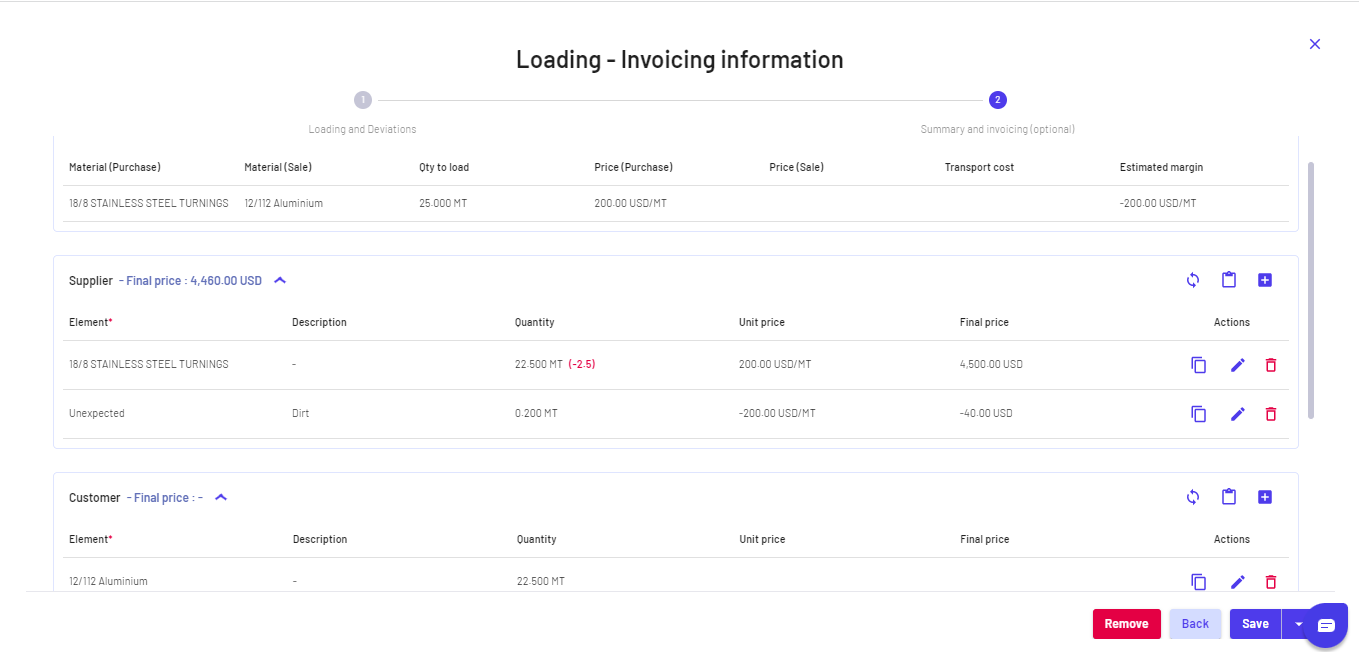
Task: Click the vertical scrollbar thumb
Action: click(x=1311, y=290)
